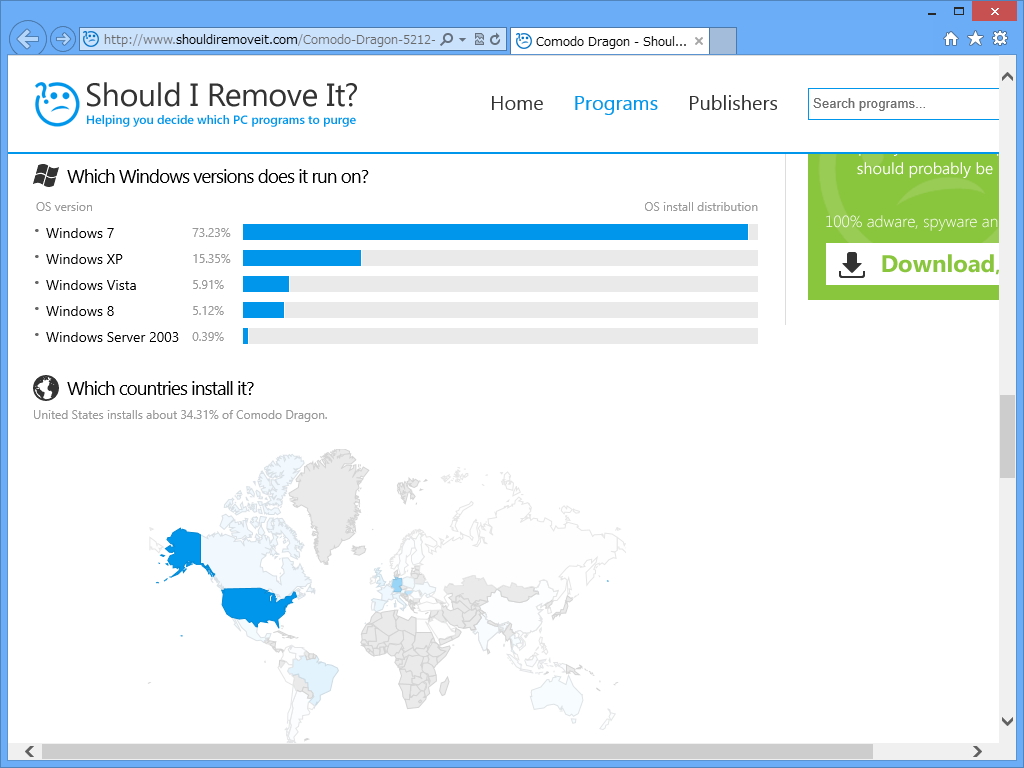Go back with the browser Back arrow
The image size is (1024, 768).
(28, 39)
